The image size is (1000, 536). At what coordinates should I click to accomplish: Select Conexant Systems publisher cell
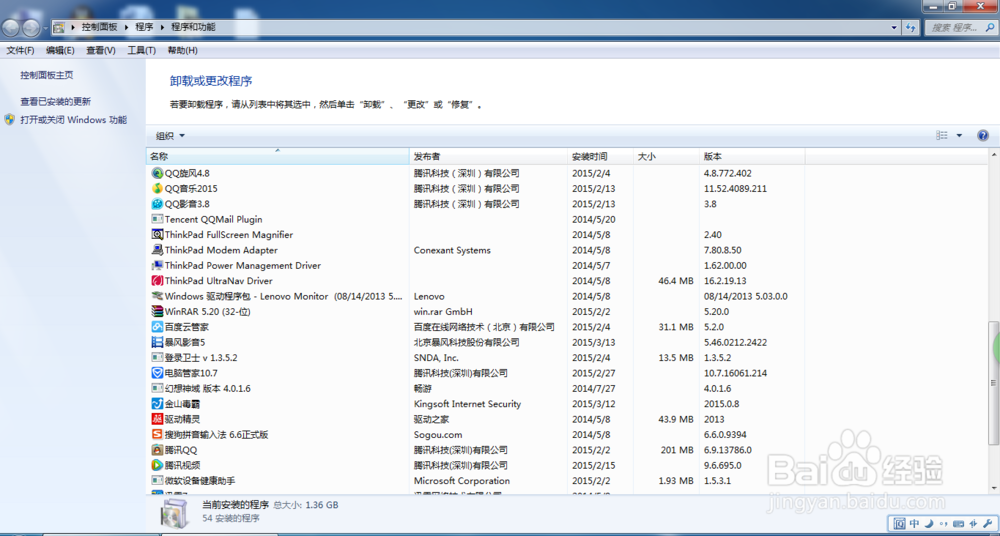[x=452, y=250]
